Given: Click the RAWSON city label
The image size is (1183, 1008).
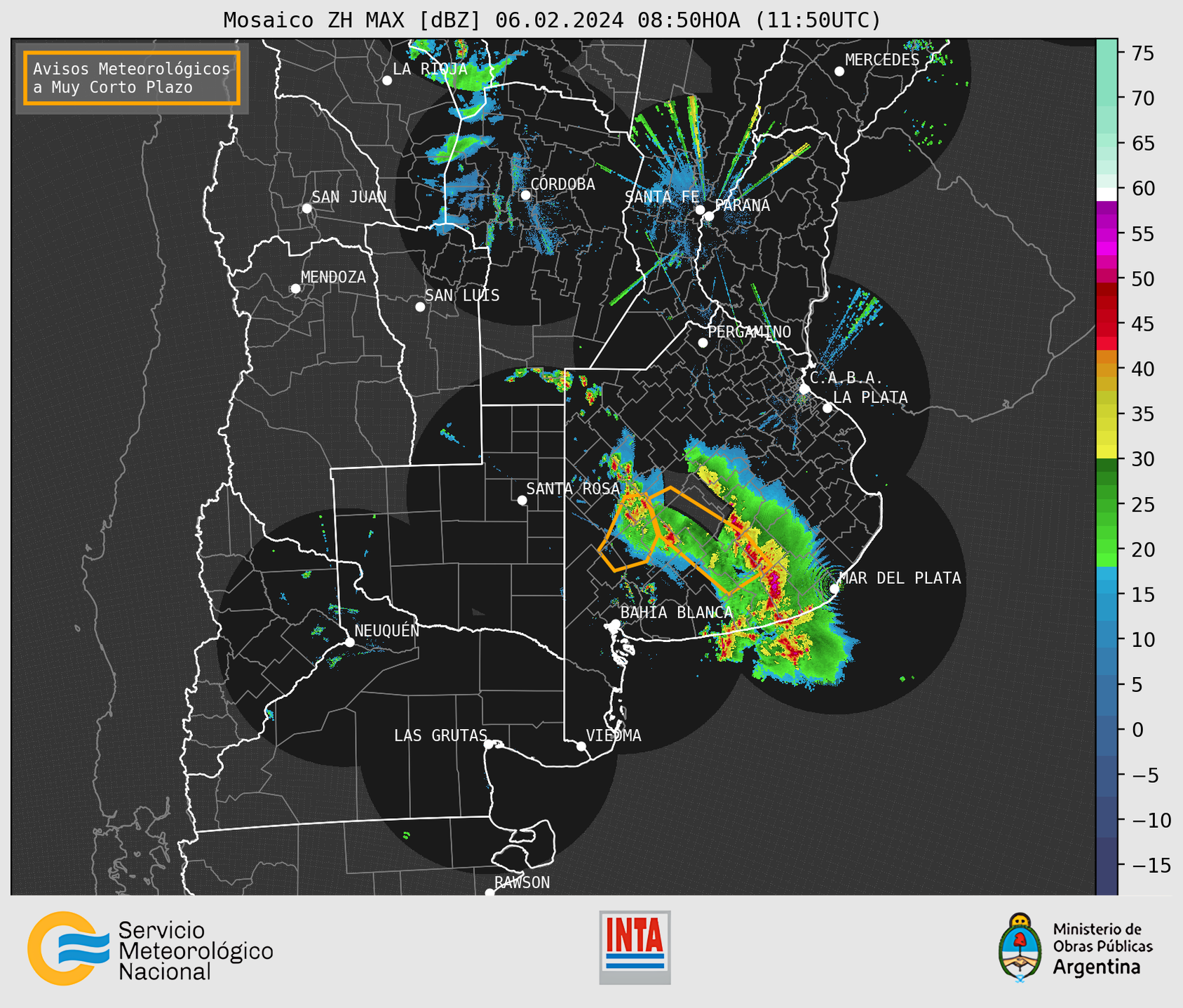Looking at the screenshot, I should tap(522, 883).
